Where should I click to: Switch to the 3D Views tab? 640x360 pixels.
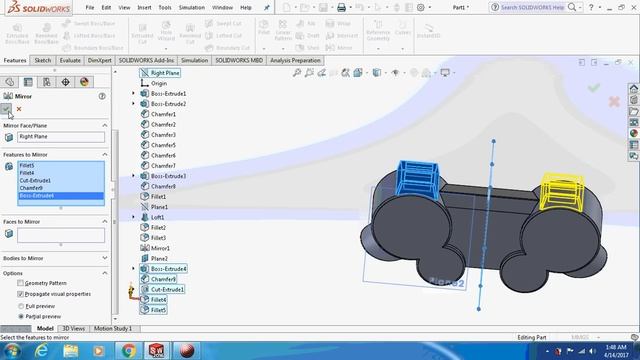[x=73, y=329]
